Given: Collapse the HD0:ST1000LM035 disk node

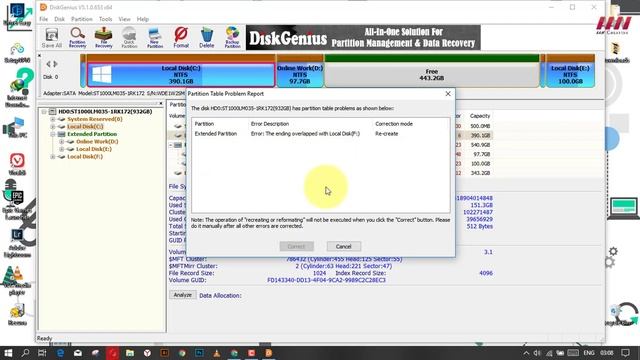Looking at the screenshot, I should pos(44,111).
